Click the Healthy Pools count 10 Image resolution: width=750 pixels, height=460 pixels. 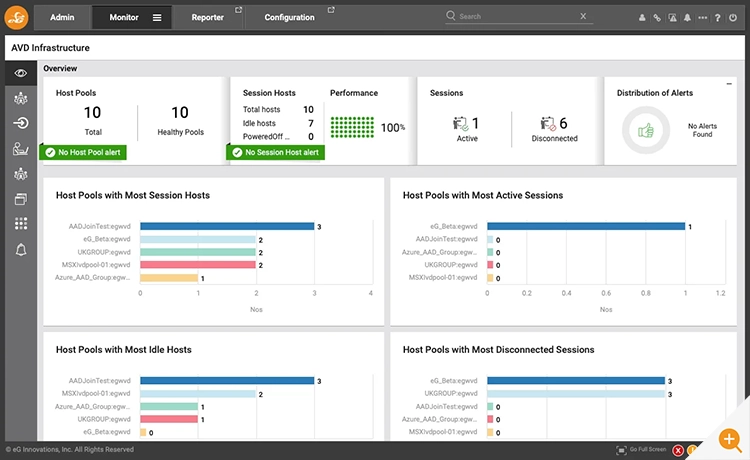click(x=180, y=112)
